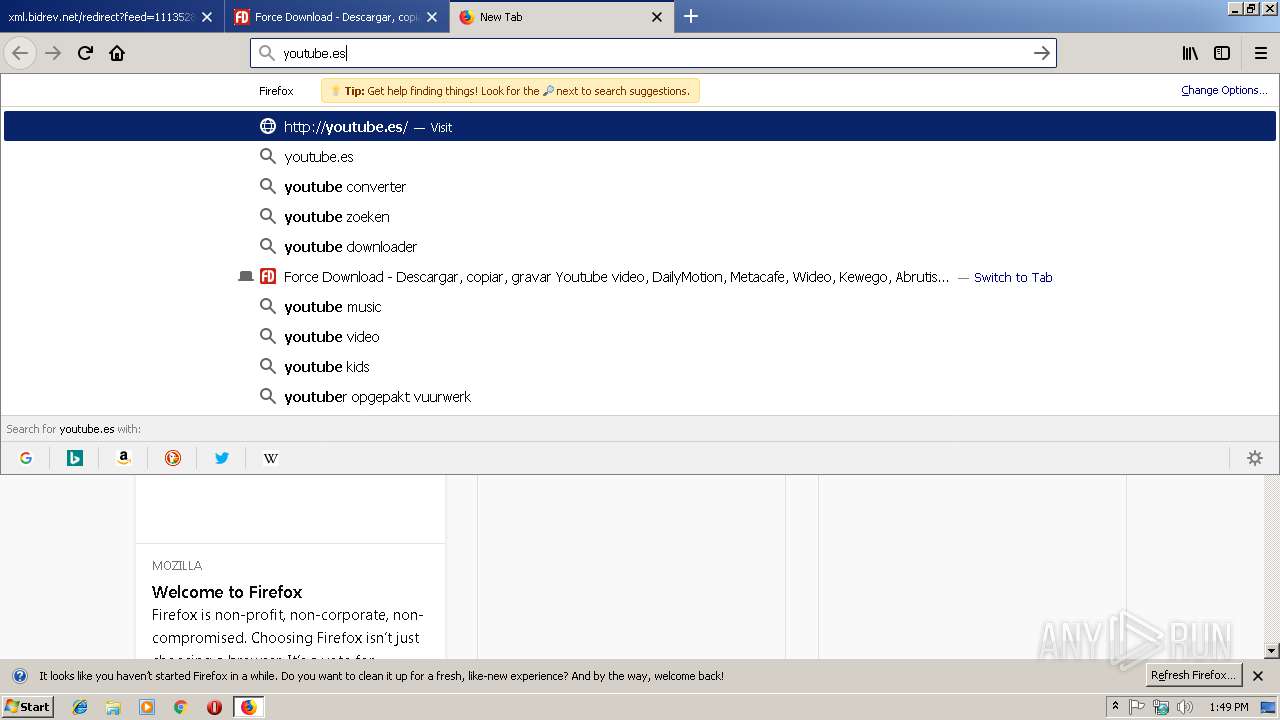Show sidebars toolbar icon

pos(1222,53)
